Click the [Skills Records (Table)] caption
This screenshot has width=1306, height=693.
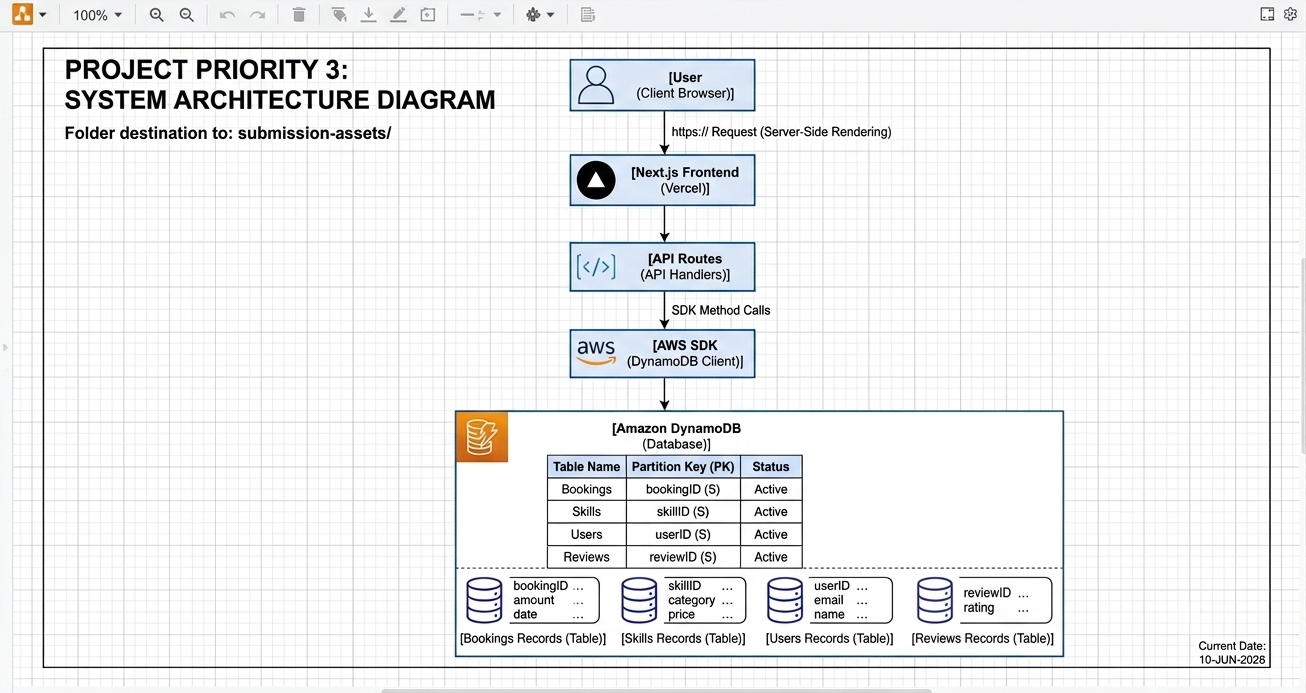(x=683, y=639)
